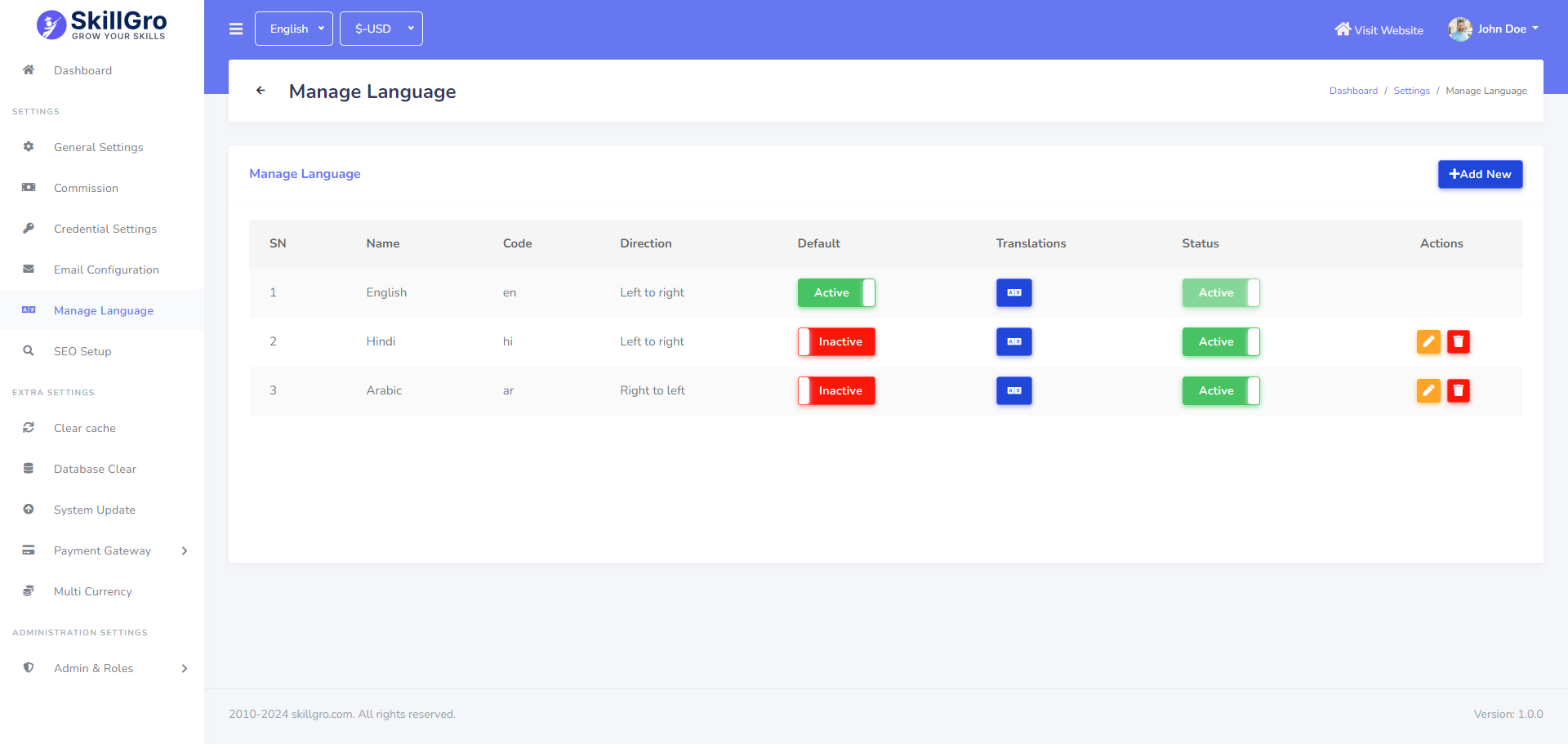Click the Database Clear icon

tap(29, 468)
